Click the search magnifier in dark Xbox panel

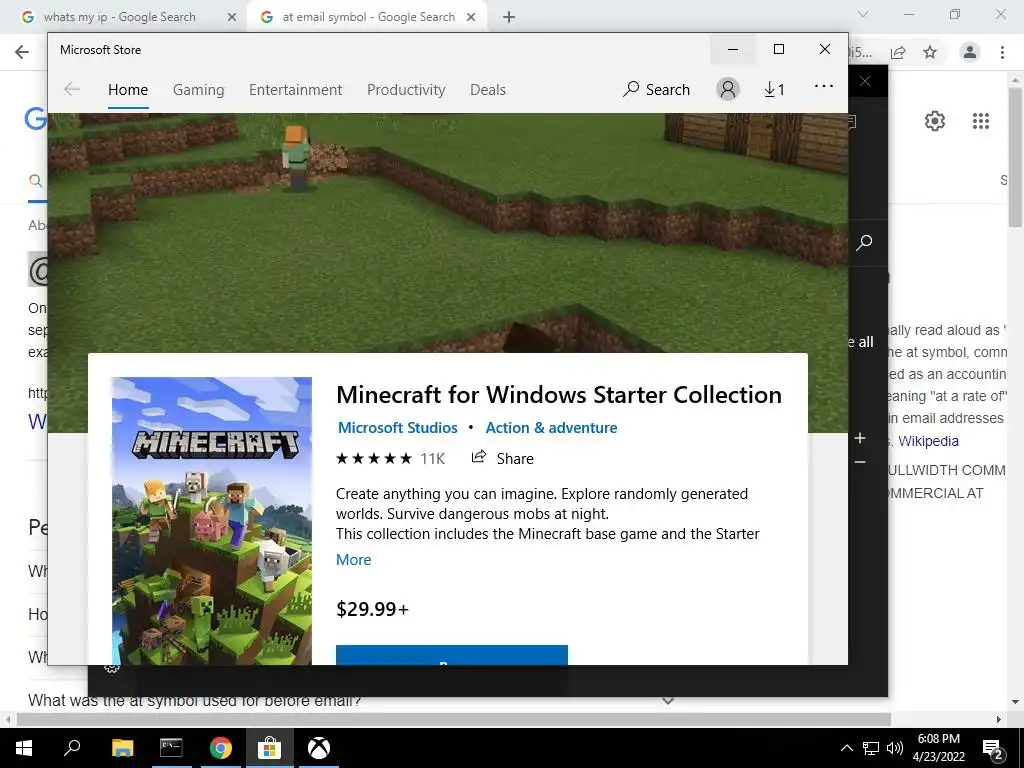tap(864, 243)
